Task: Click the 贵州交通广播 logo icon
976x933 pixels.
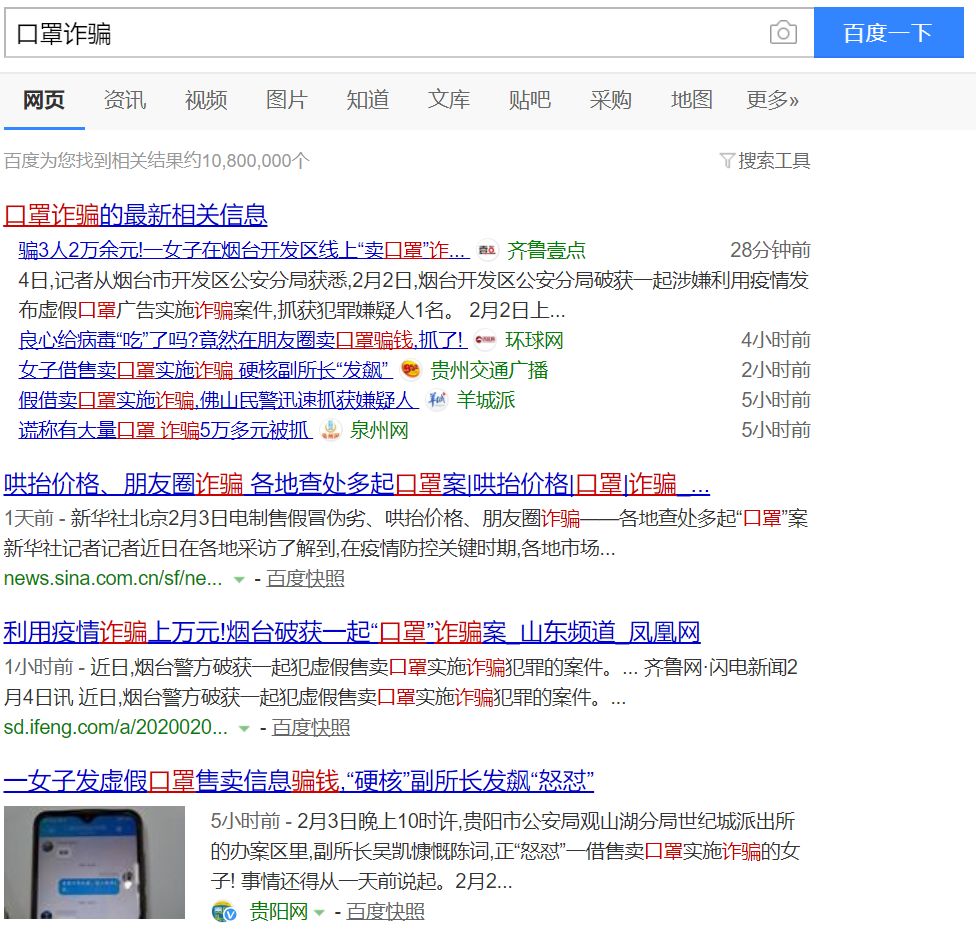Action: (411, 370)
